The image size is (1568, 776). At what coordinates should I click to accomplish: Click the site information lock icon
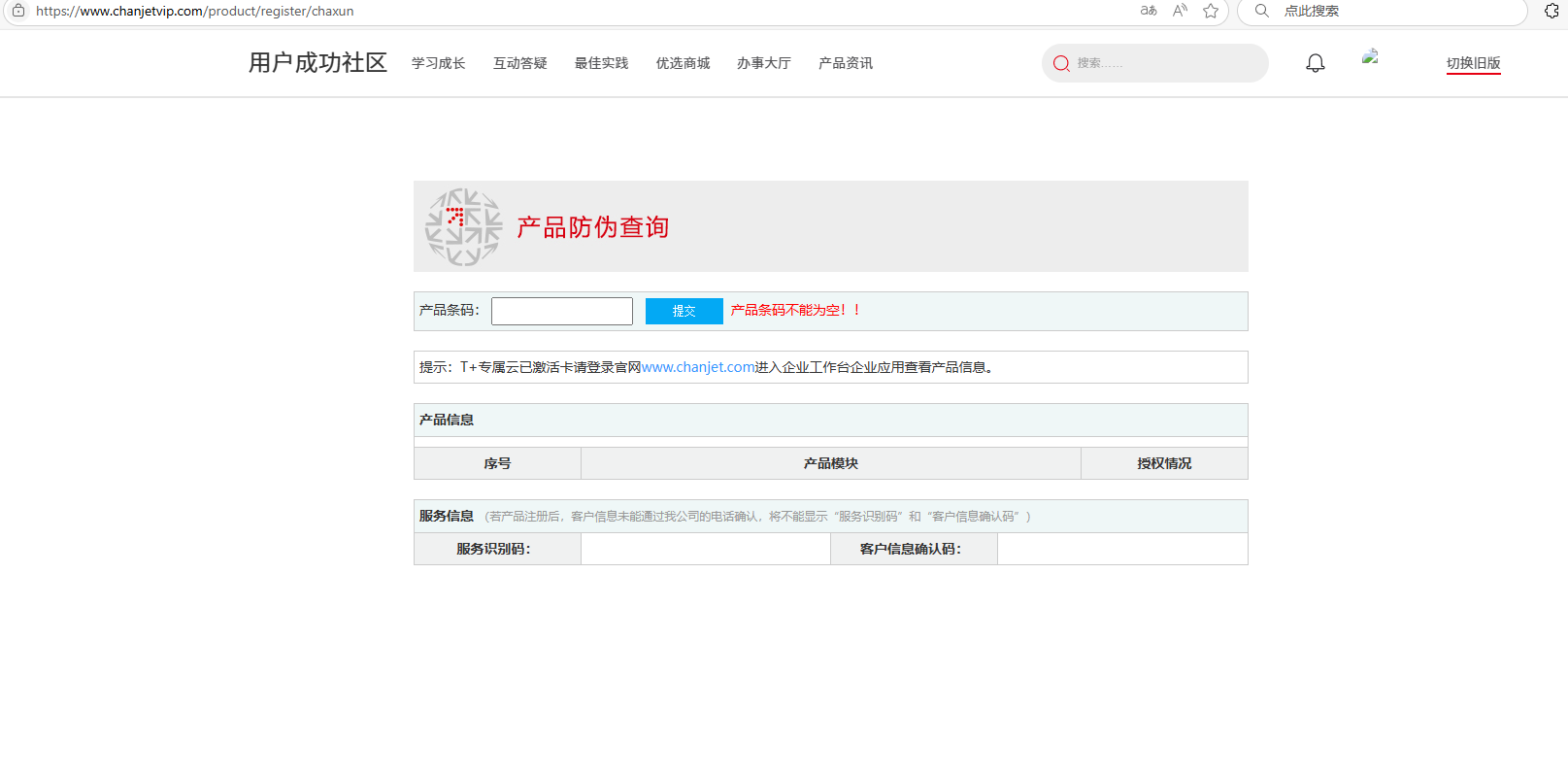[18, 11]
